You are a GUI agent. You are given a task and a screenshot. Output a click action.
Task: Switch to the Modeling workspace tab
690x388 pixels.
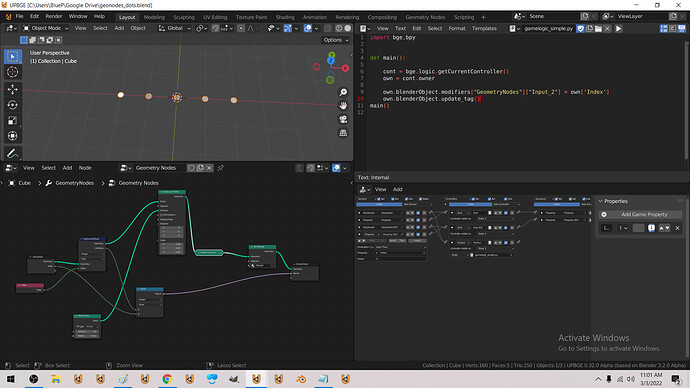(x=154, y=17)
